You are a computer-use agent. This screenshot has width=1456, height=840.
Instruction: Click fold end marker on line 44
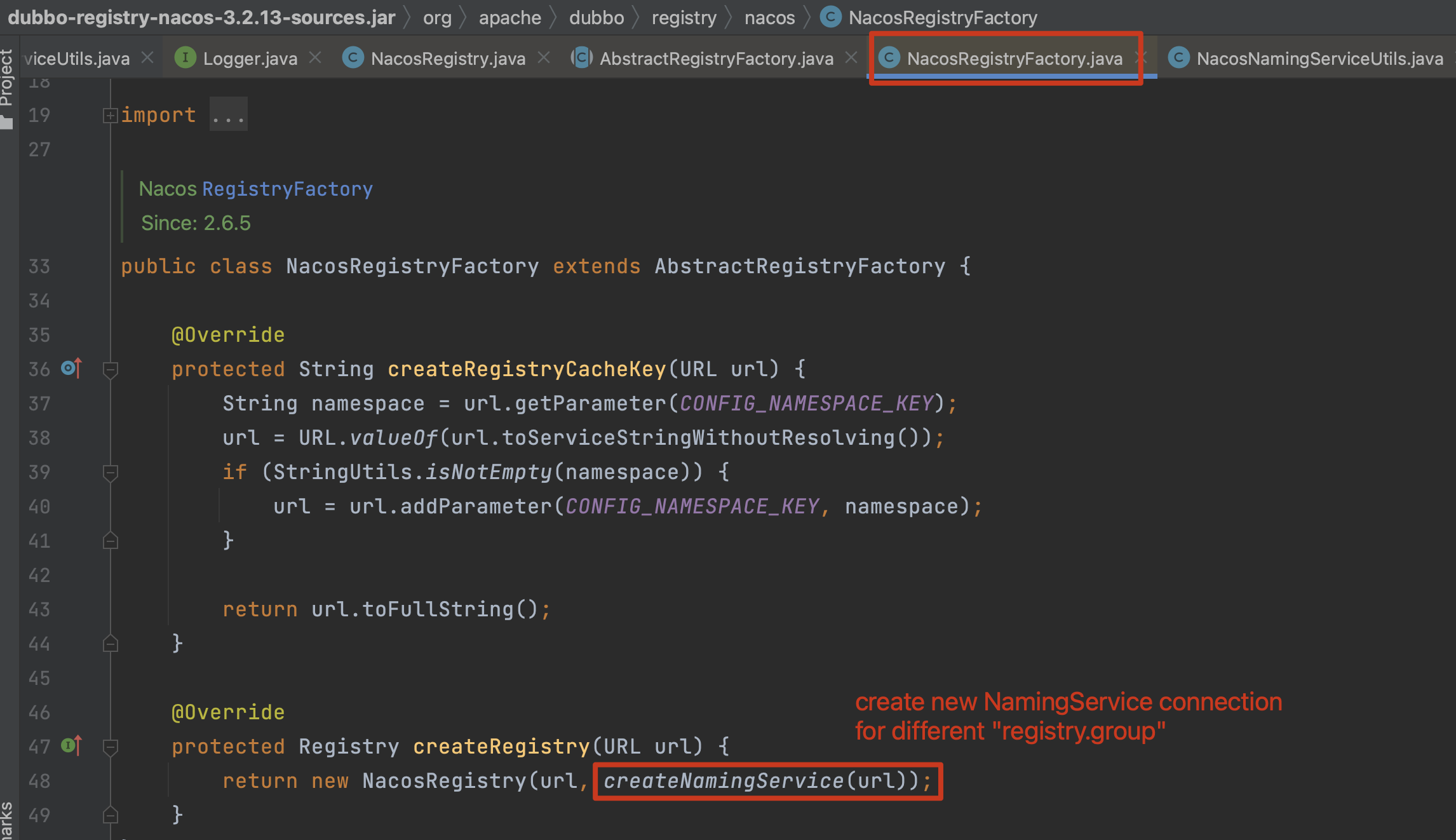111,643
